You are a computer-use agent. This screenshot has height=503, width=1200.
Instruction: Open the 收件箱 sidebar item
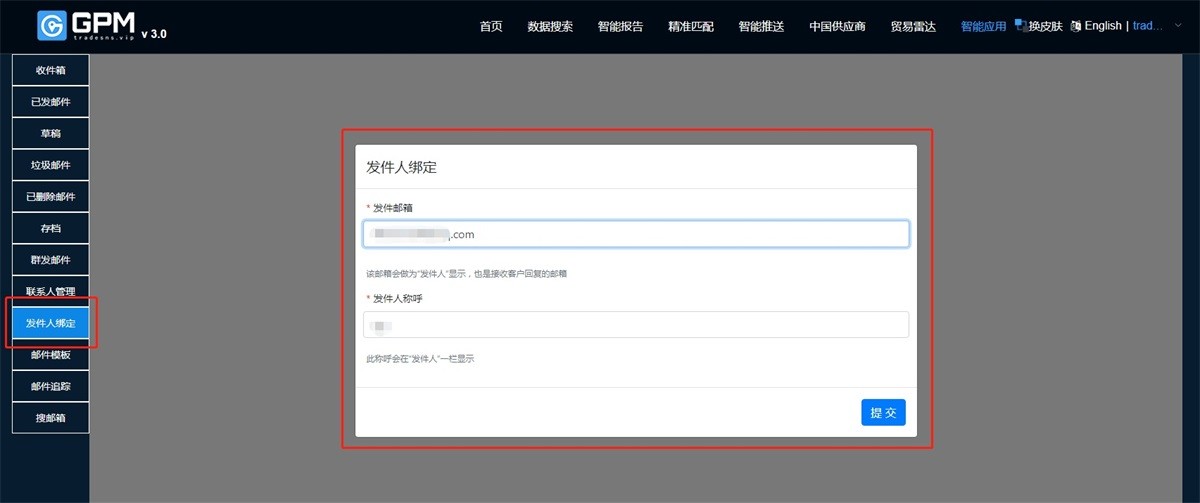(x=50, y=70)
